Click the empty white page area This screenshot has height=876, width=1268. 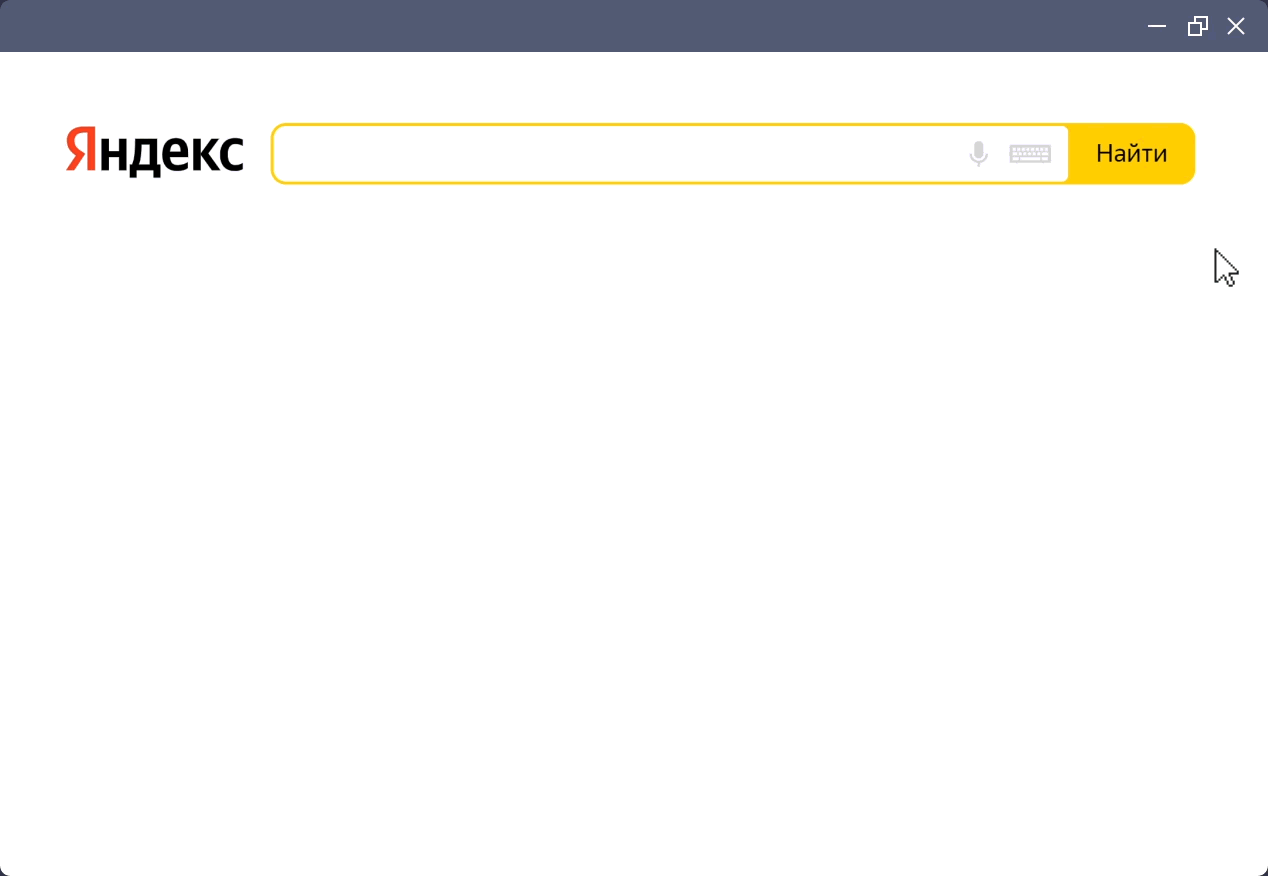click(x=634, y=530)
